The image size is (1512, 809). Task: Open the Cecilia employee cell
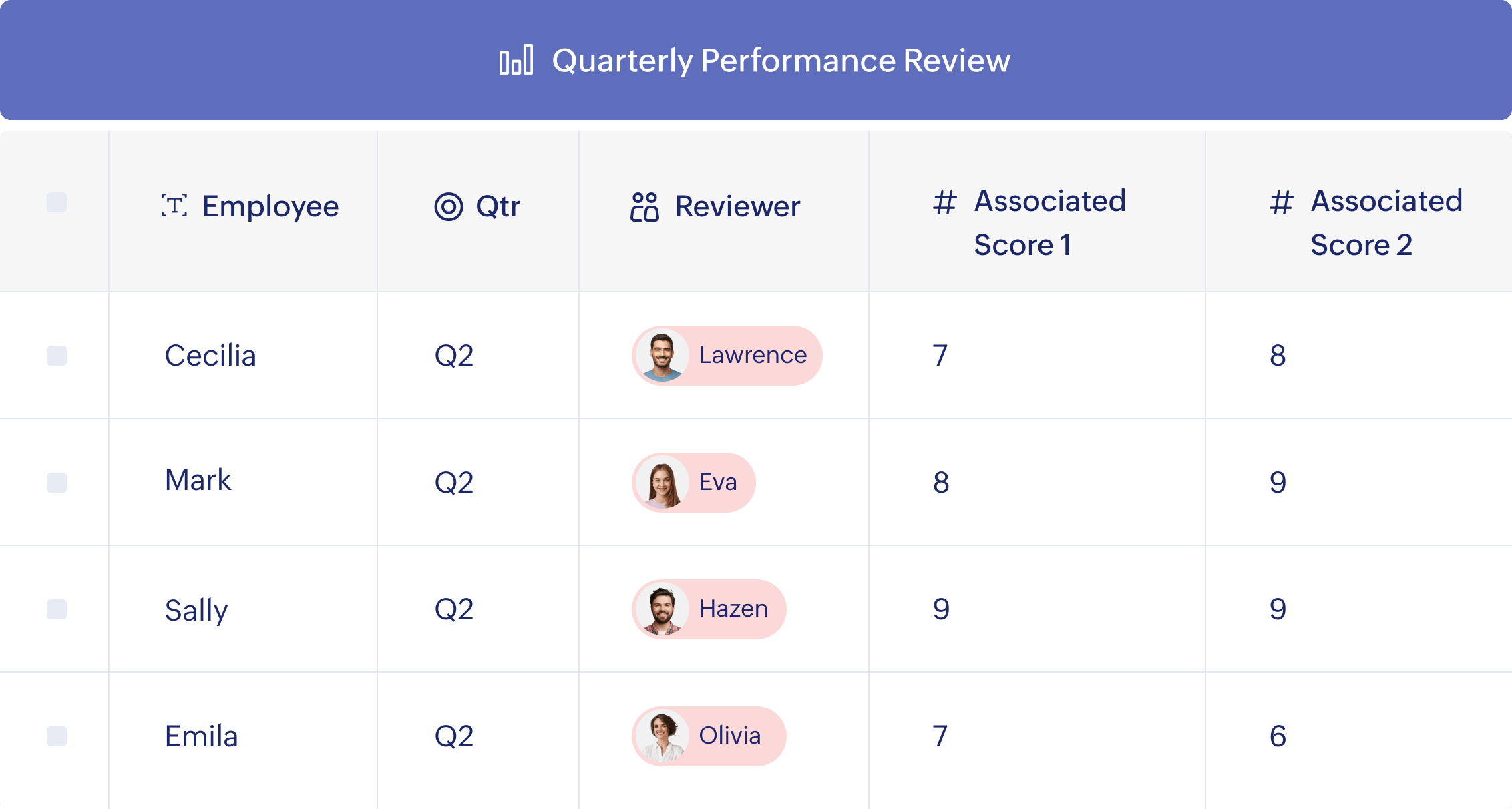210,356
